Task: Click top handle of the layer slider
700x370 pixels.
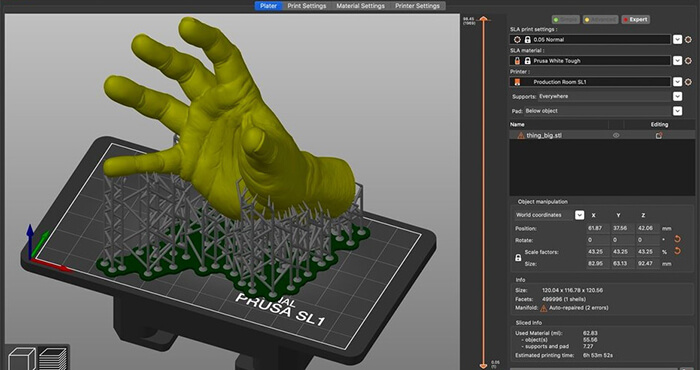Action: 483,19
